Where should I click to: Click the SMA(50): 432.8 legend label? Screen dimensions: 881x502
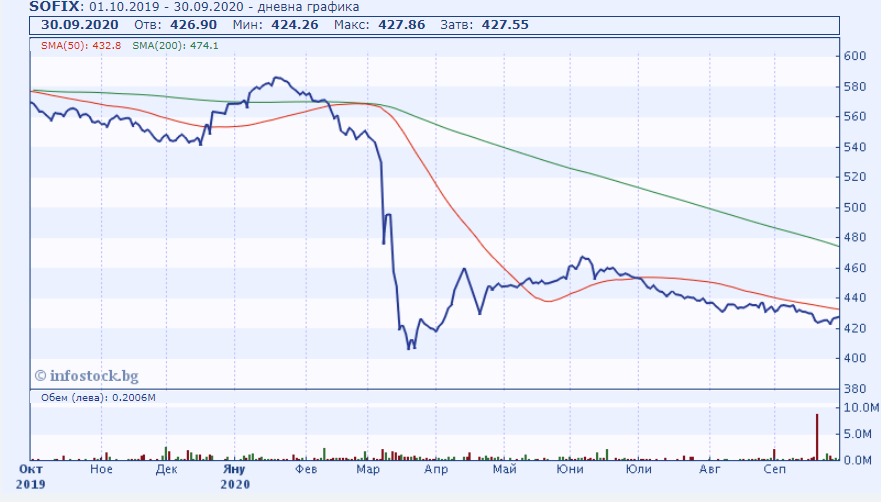(81, 46)
